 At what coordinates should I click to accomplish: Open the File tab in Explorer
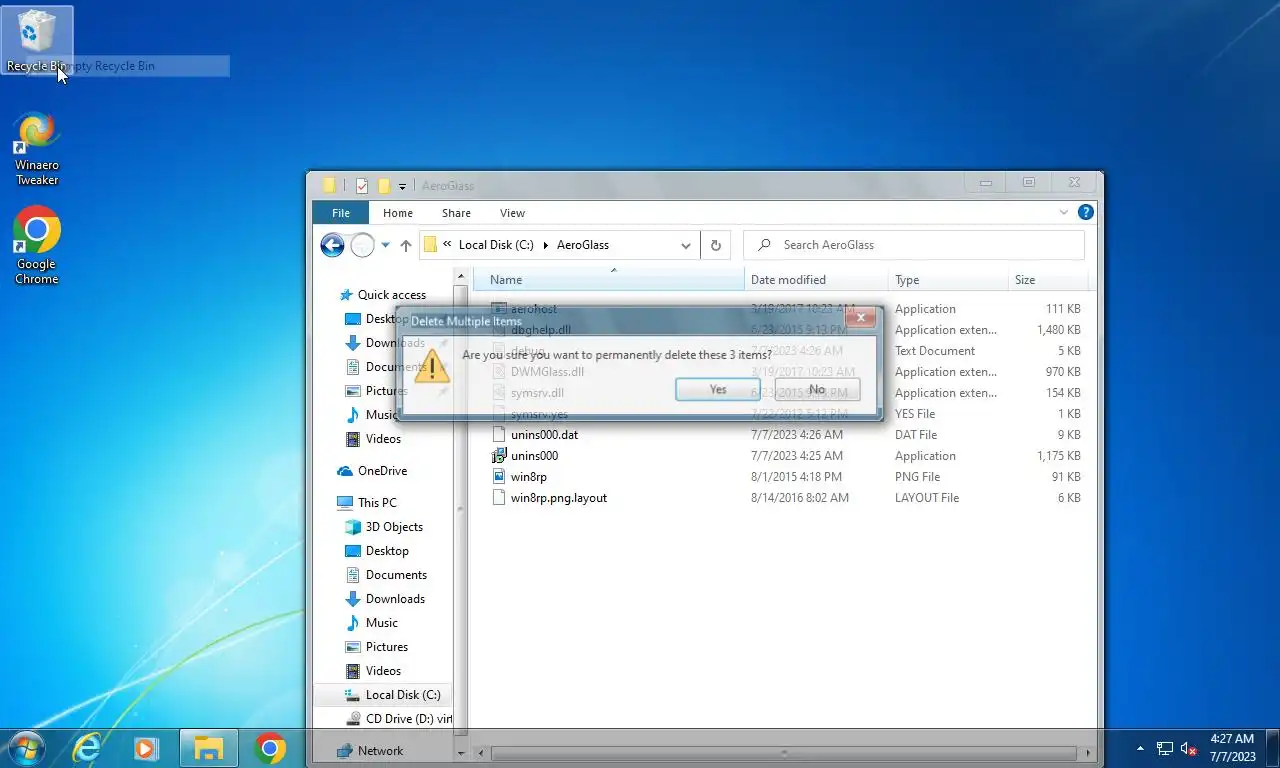tap(341, 213)
